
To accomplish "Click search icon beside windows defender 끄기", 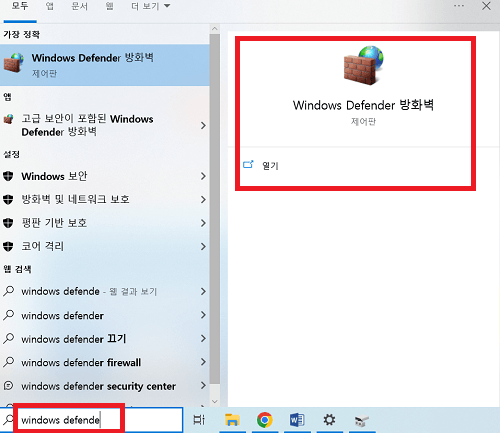I will (9, 338).
